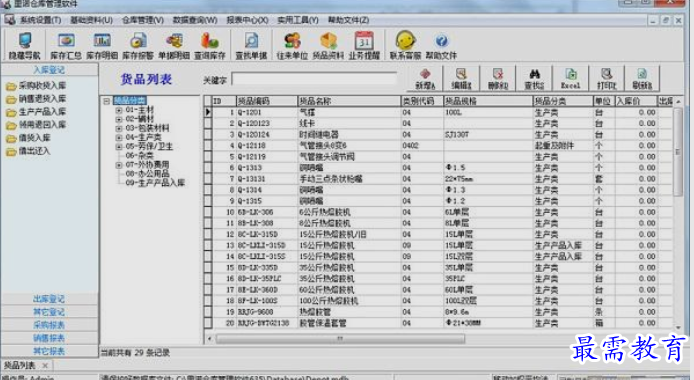Open the 借出还入 folder

point(29,151)
